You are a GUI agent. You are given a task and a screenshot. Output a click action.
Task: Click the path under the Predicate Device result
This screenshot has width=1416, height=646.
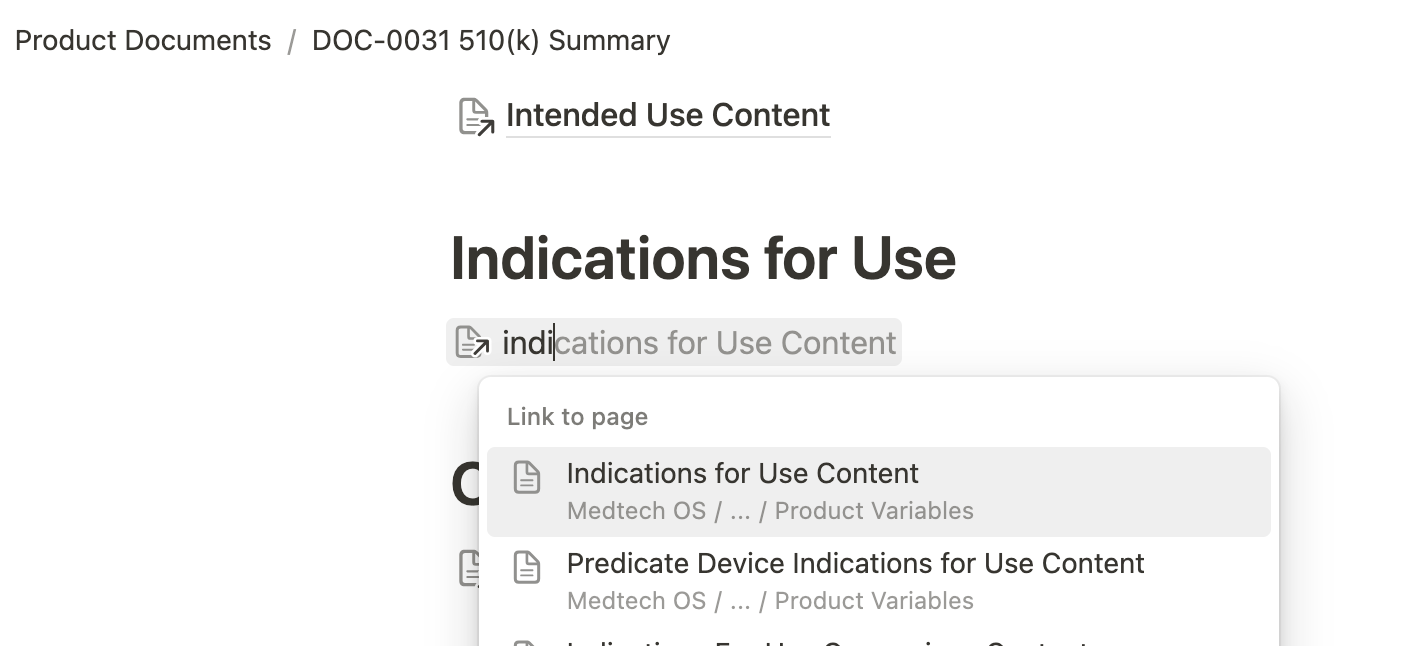tap(769, 601)
